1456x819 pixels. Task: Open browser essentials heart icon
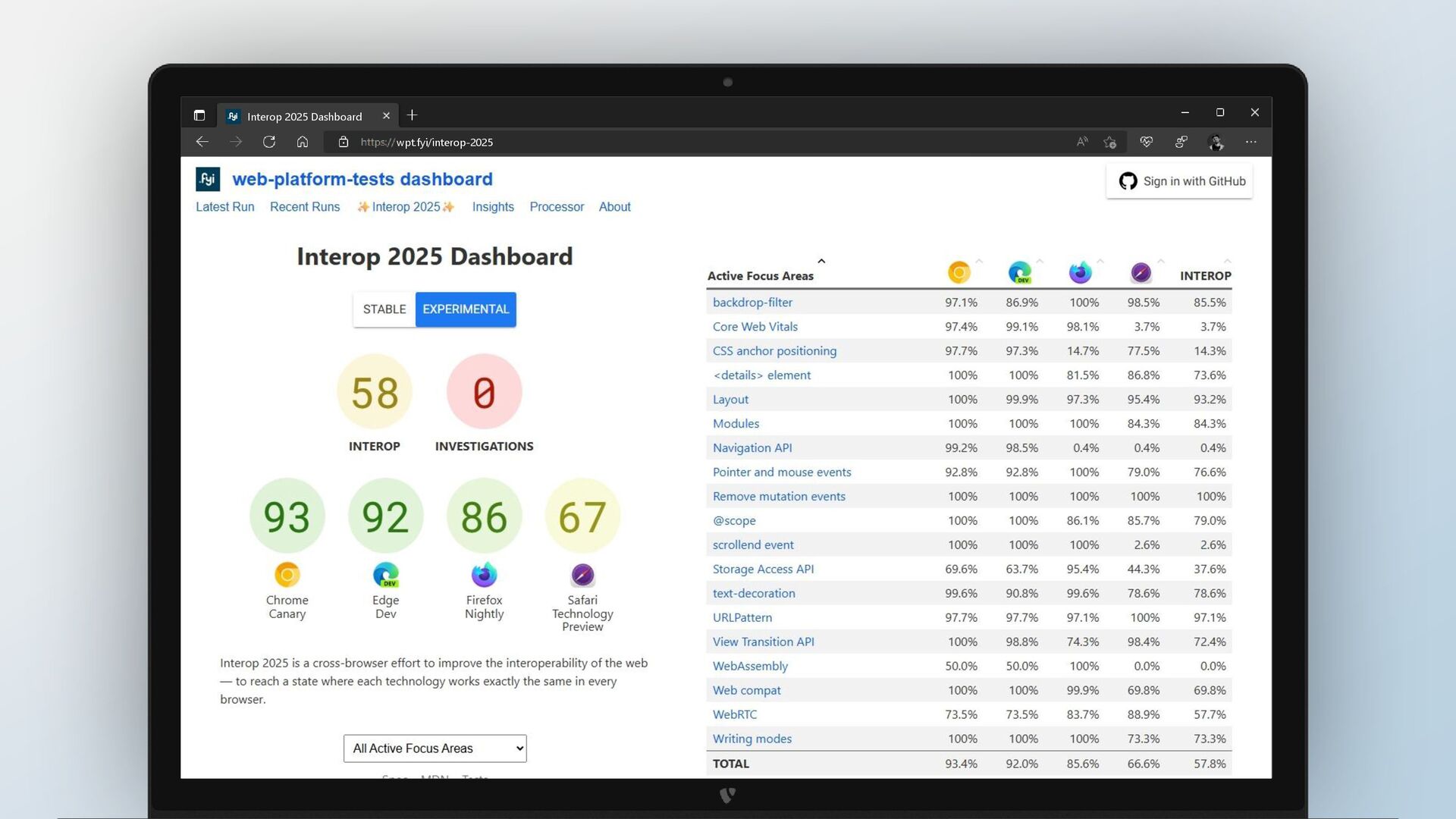[x=1146, y=142]
